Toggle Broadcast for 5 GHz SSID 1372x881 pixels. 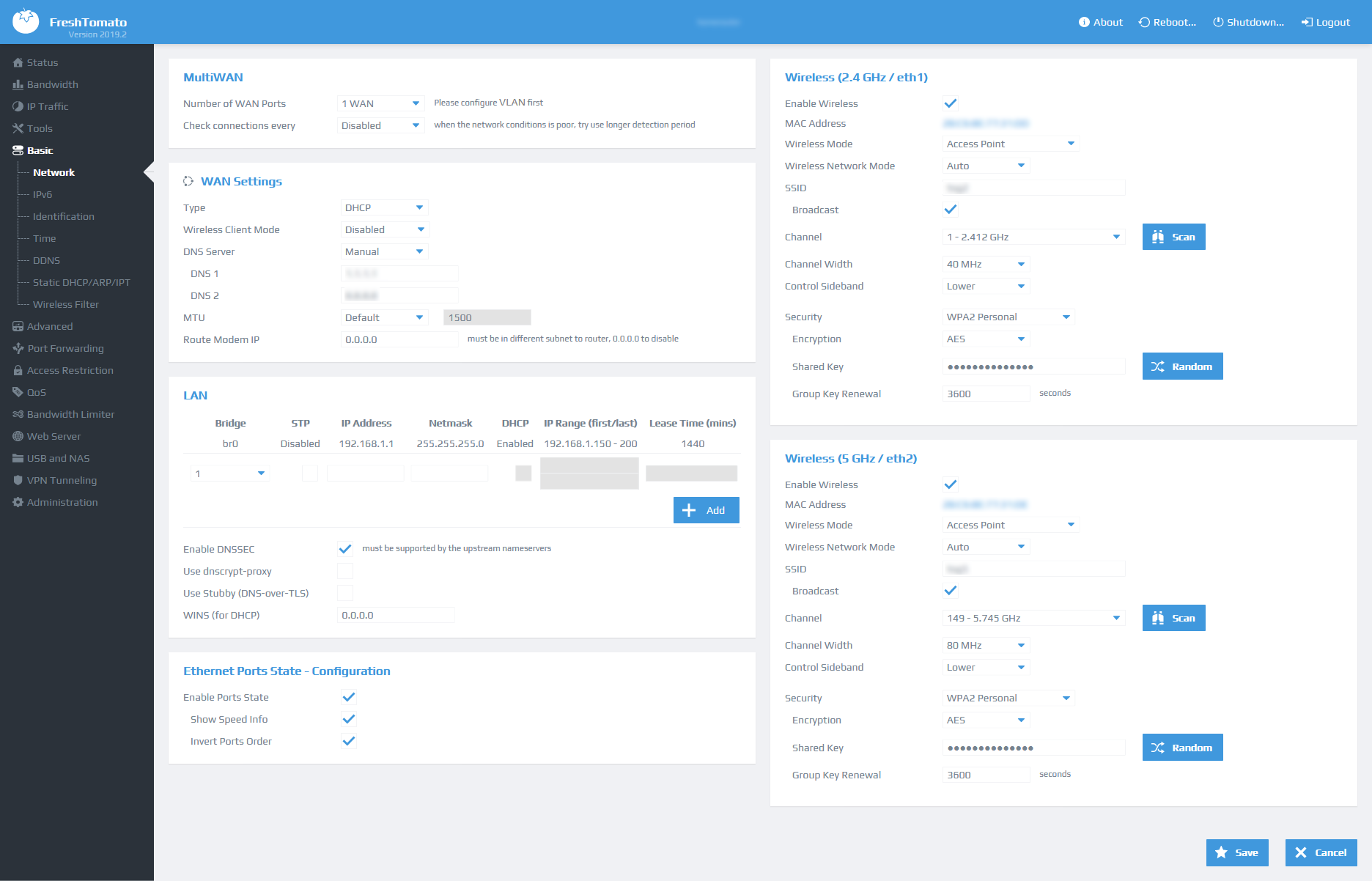(x=951, y=591)
